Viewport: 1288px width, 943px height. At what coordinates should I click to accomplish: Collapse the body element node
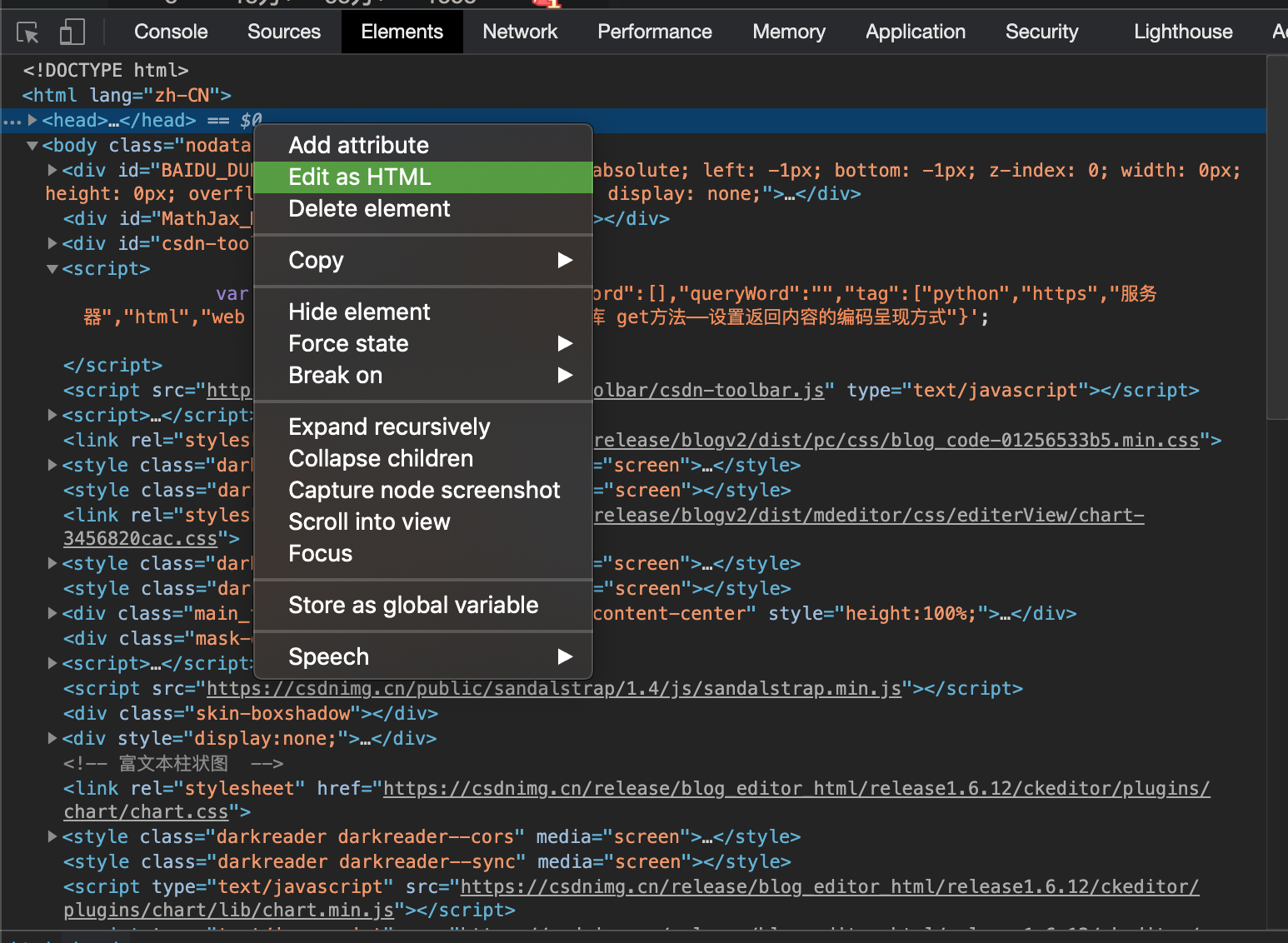pyautogui.click(x=32, y=145)
